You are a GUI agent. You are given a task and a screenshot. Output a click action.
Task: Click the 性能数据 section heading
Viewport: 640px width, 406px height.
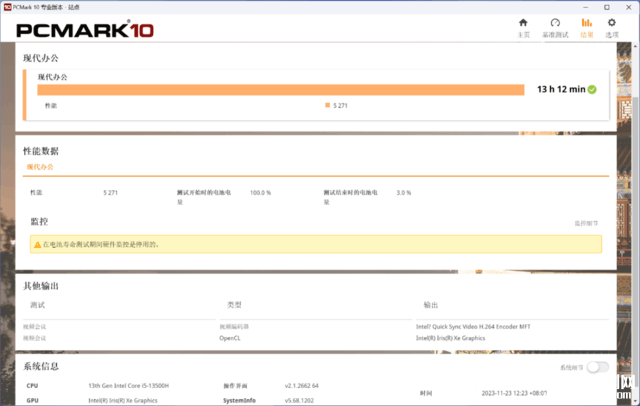coord(41,151)
